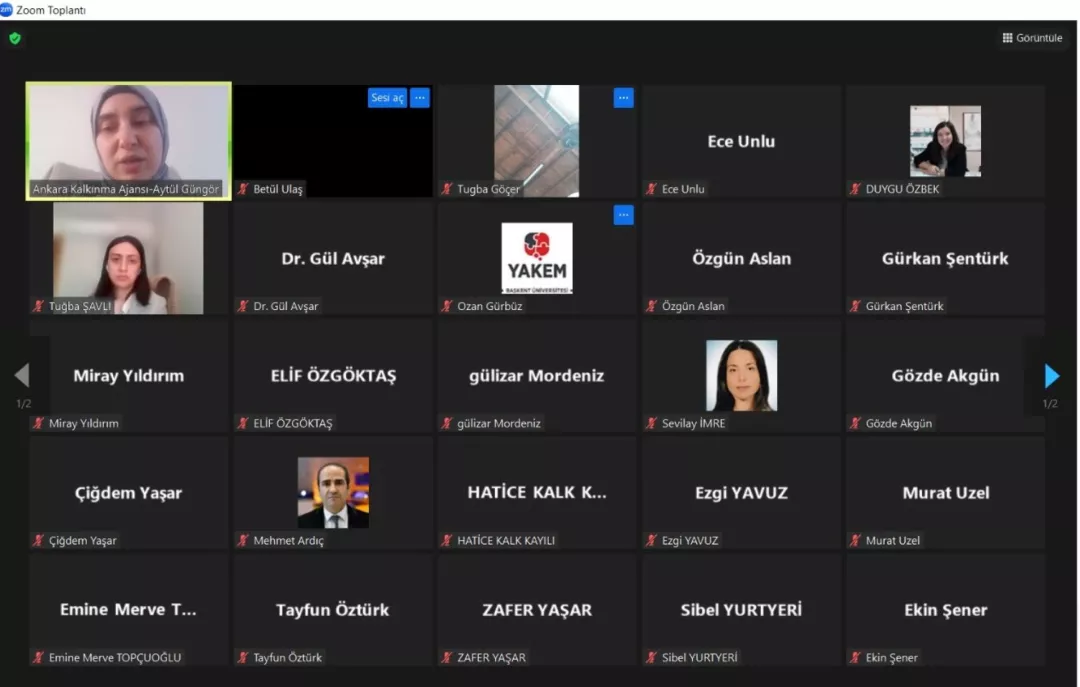1080x687 pixels.
Task: Select the Dr. Gül Avşar participant tile
Action: [x=333, y=259]
